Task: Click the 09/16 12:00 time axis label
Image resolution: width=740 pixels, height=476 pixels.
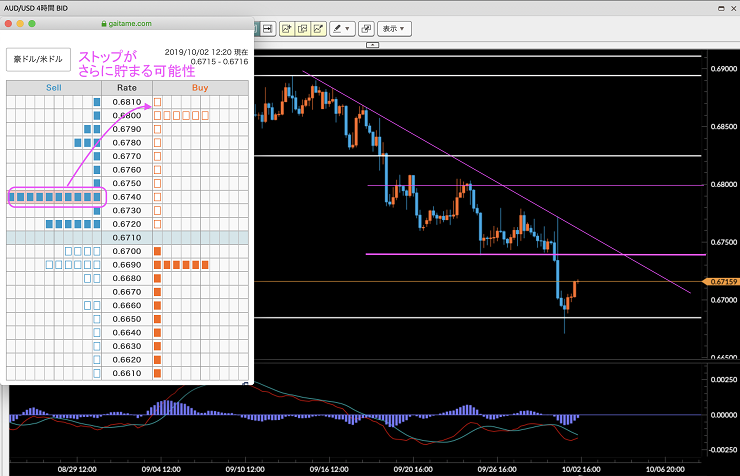Action: tap(329, 469)
